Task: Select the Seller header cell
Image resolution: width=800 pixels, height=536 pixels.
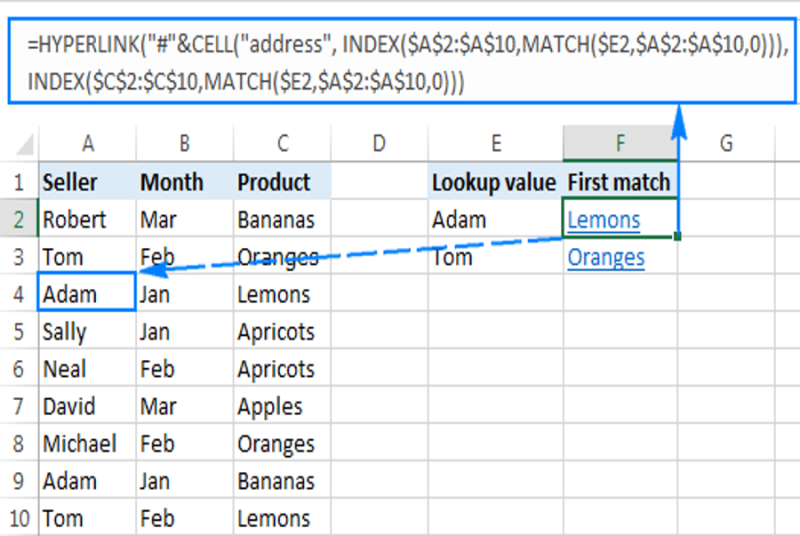Action: [x=88, y=182]
